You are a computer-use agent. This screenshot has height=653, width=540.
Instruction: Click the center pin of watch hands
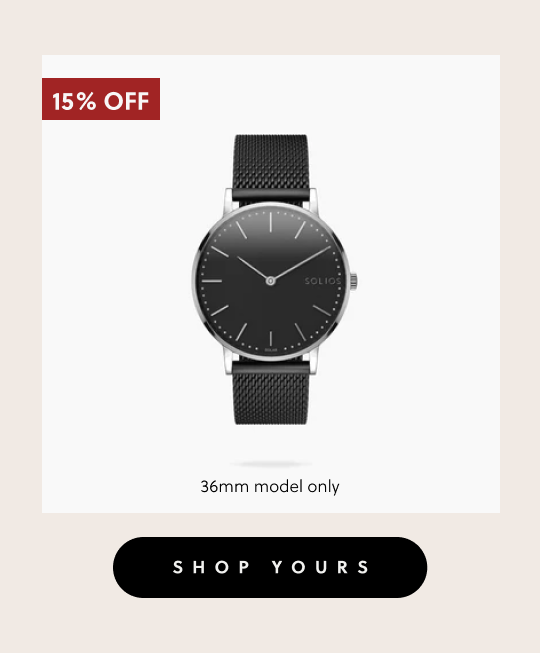point(270,281)
